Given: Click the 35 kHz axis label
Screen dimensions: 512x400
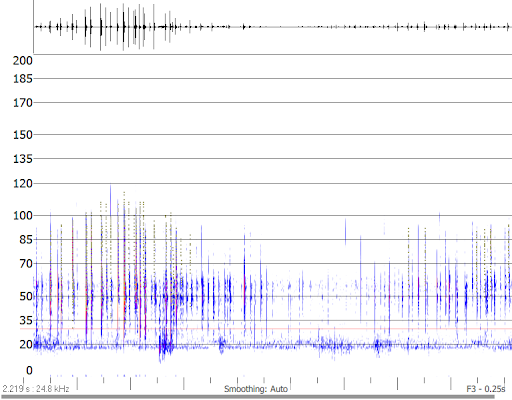Looking at the screenshot, I should (26, 321).
